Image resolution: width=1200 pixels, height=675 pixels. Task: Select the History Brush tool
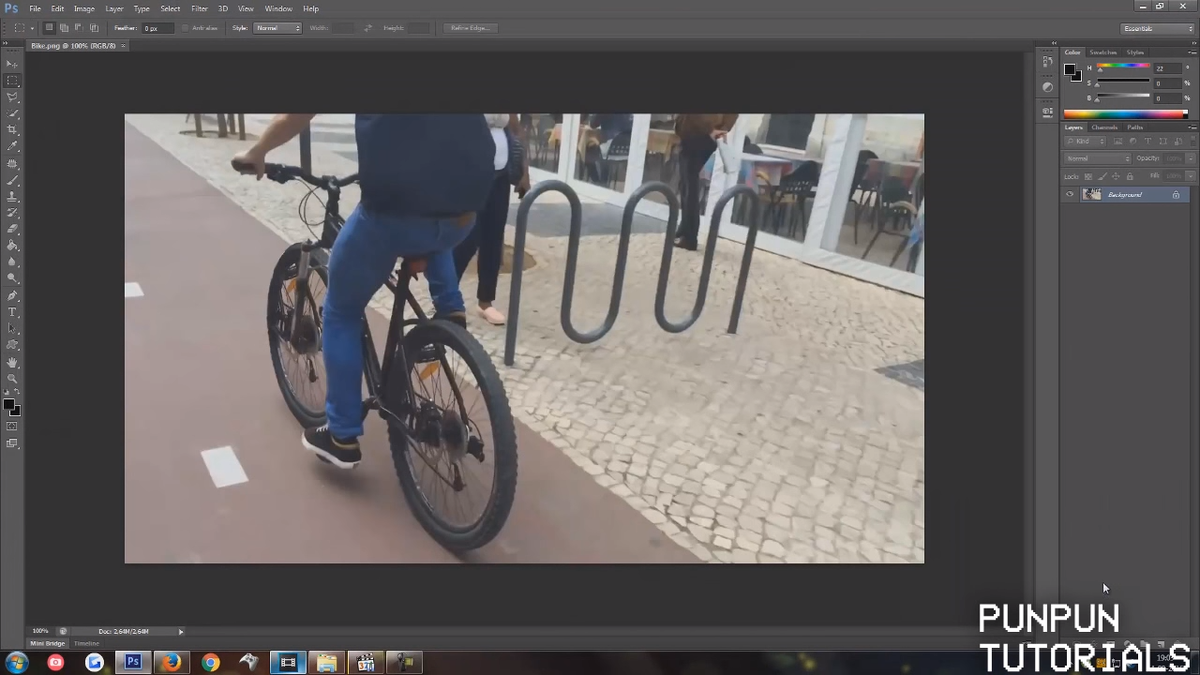pyautogui.click(x=12, y=212)
